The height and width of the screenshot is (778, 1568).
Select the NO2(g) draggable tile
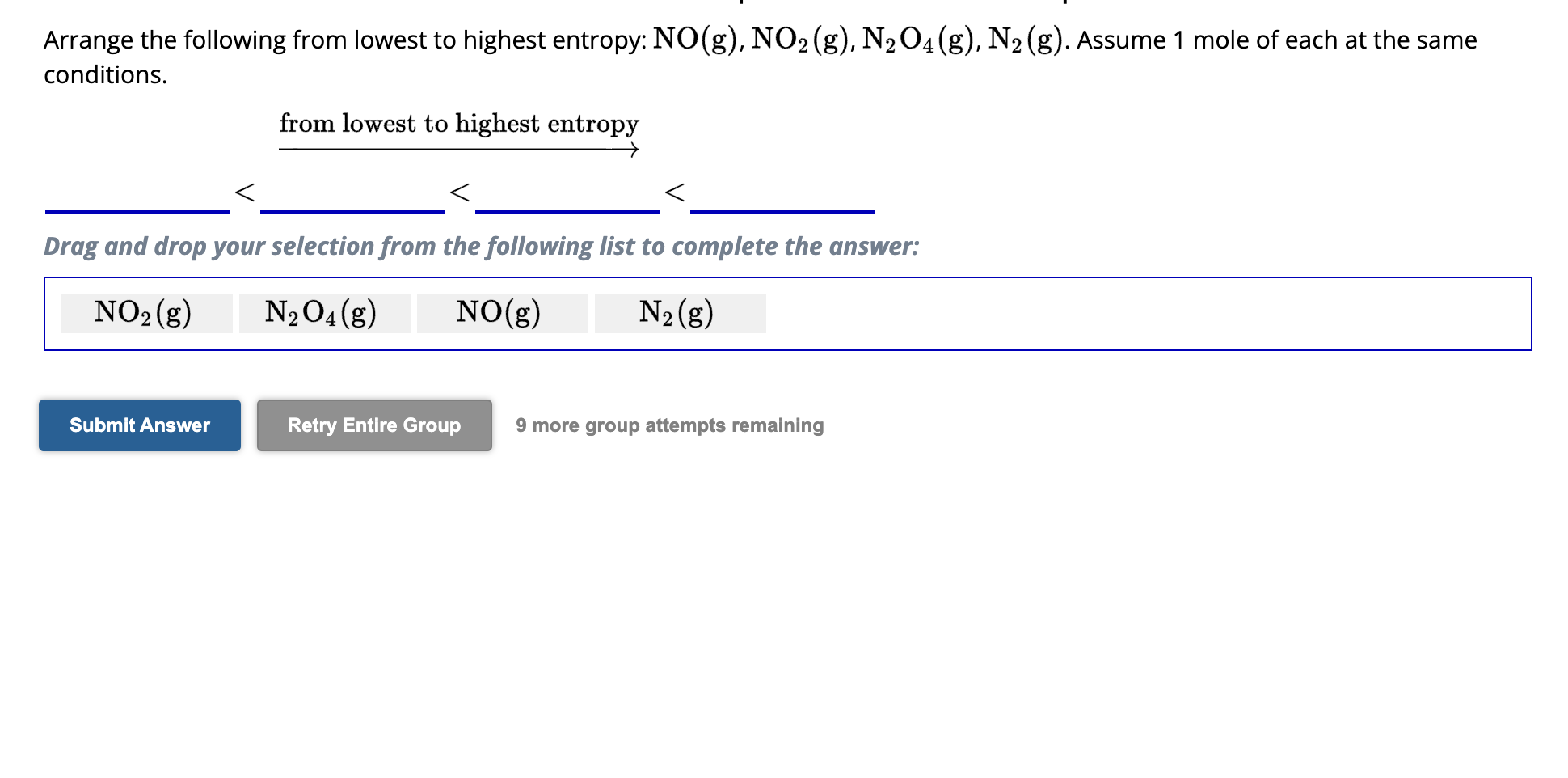point(144,313)
